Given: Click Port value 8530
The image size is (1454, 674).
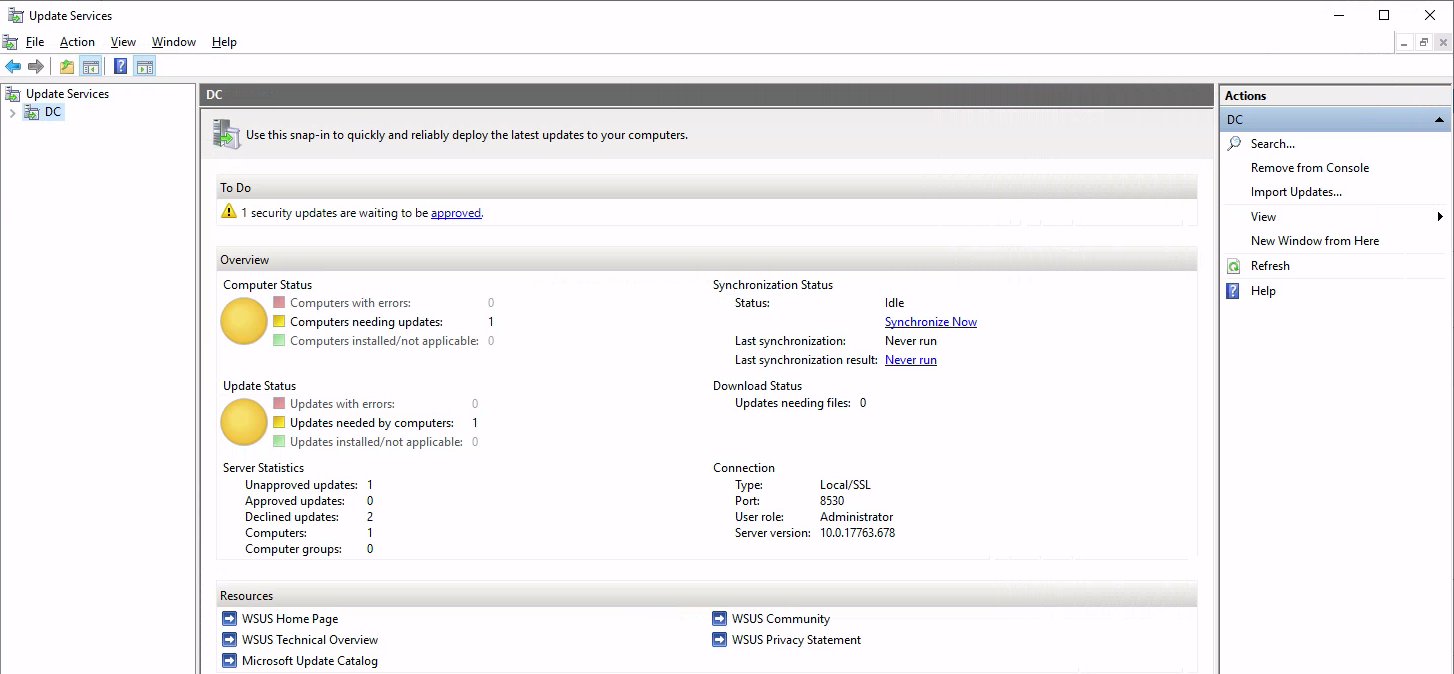Looking at the screenshot, I should point(832,501).
